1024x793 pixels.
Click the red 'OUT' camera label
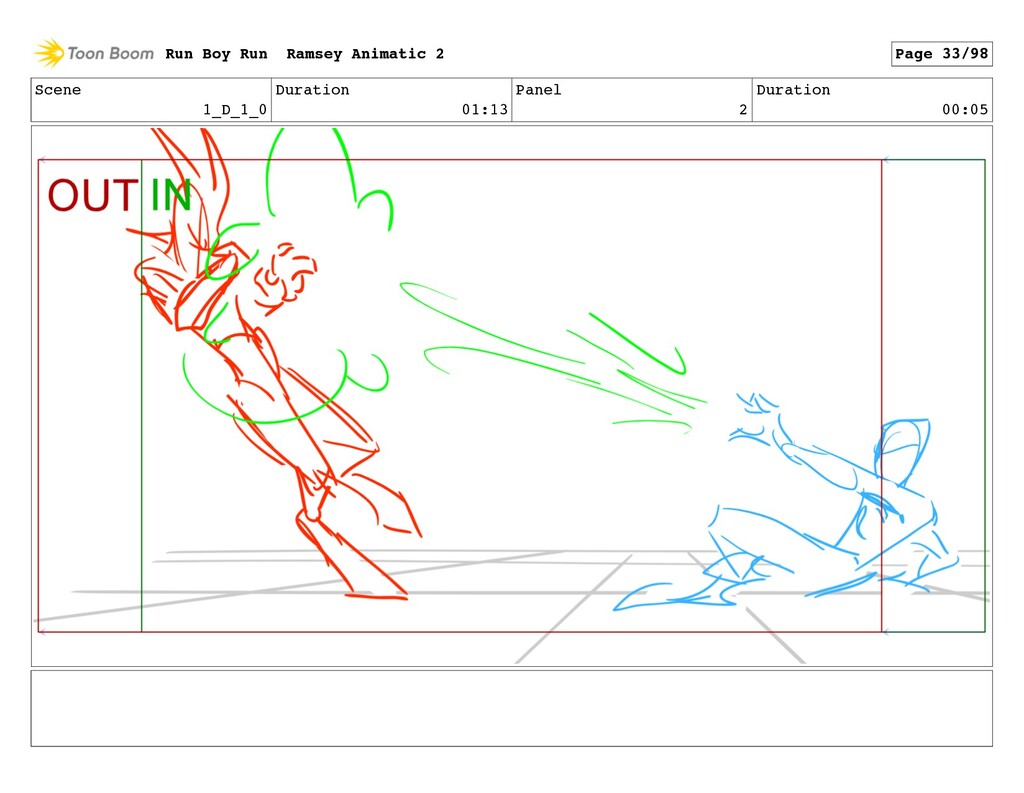[x=92, y=195]
